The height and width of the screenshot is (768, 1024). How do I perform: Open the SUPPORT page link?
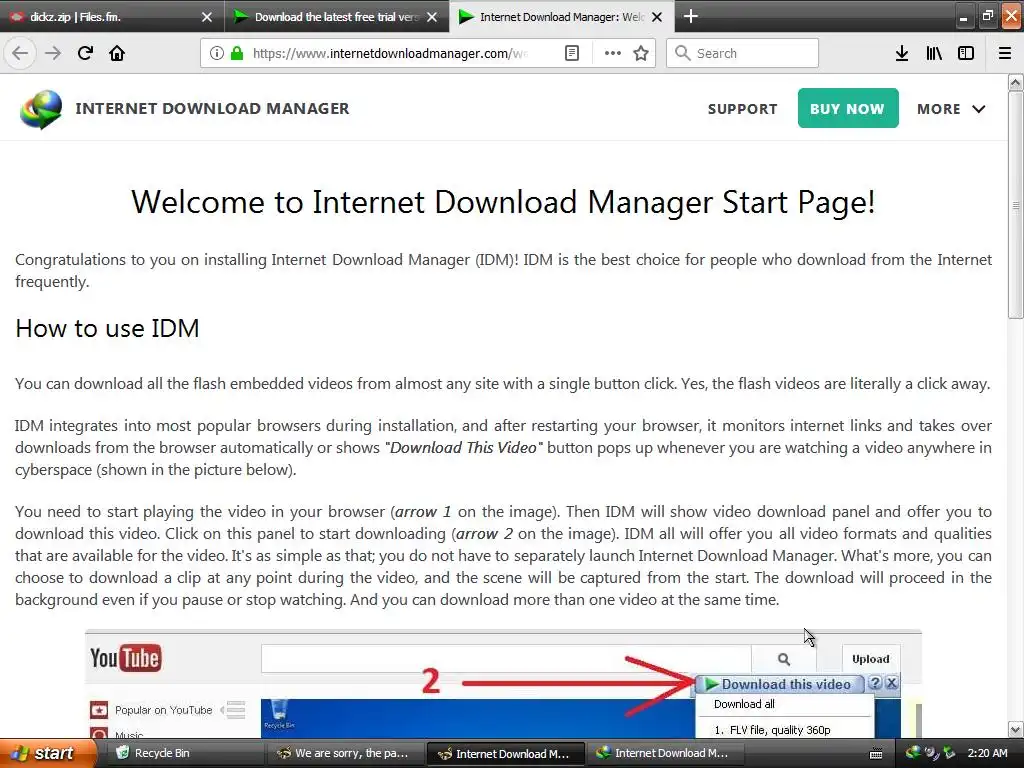tap(743, 109)
